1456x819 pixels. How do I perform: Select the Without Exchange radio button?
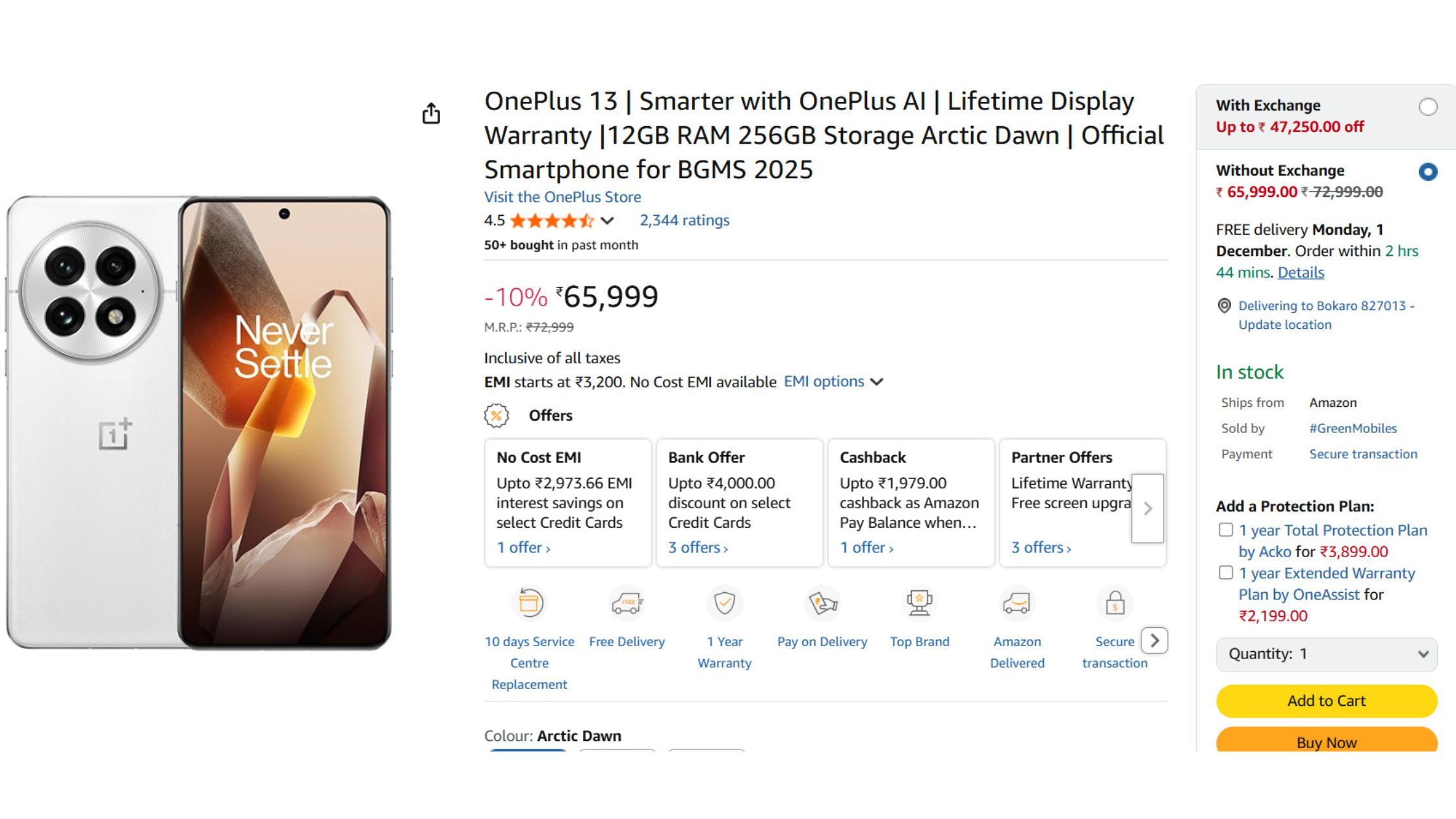click(1427, 172)
